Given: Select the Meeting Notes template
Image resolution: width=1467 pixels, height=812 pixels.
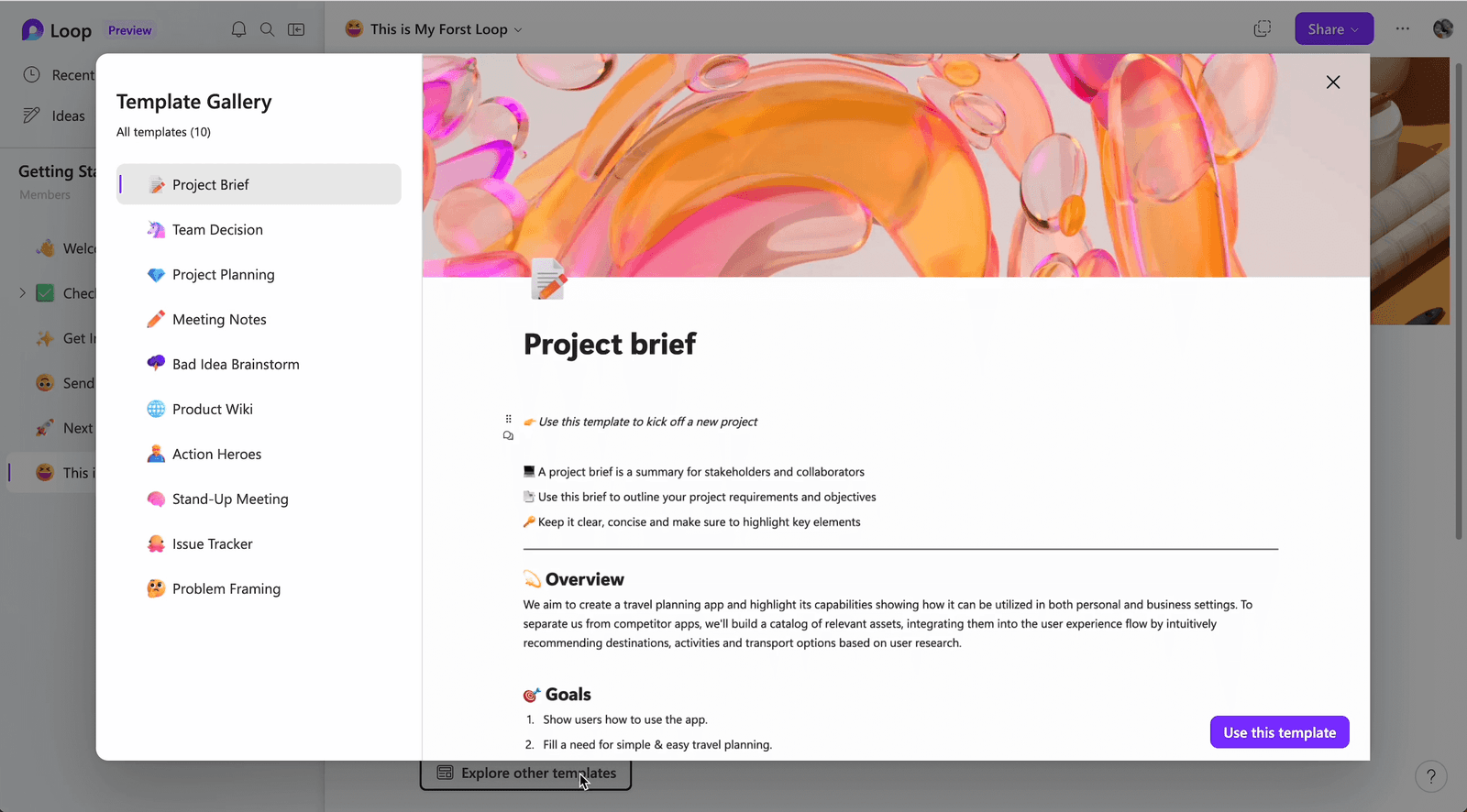Looking at the screenshot, I should [219, 319].
